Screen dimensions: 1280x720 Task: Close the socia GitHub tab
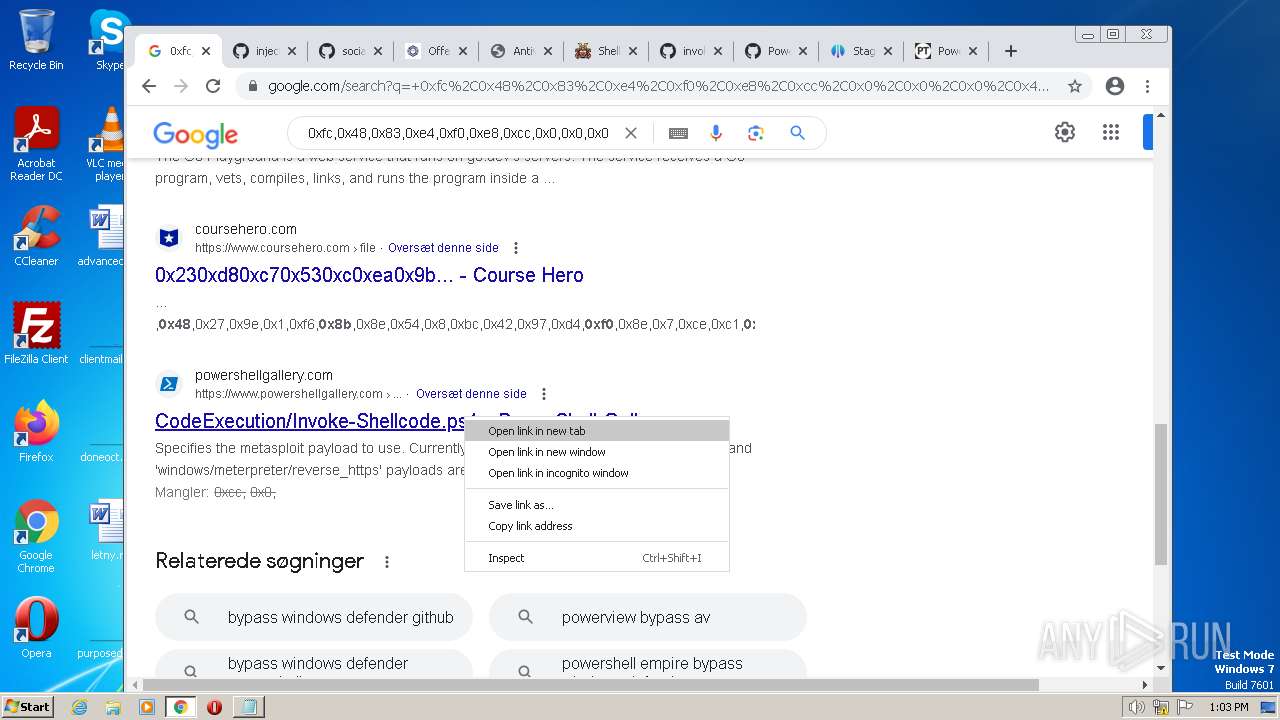pyautogui.click(x=377, y=51)
